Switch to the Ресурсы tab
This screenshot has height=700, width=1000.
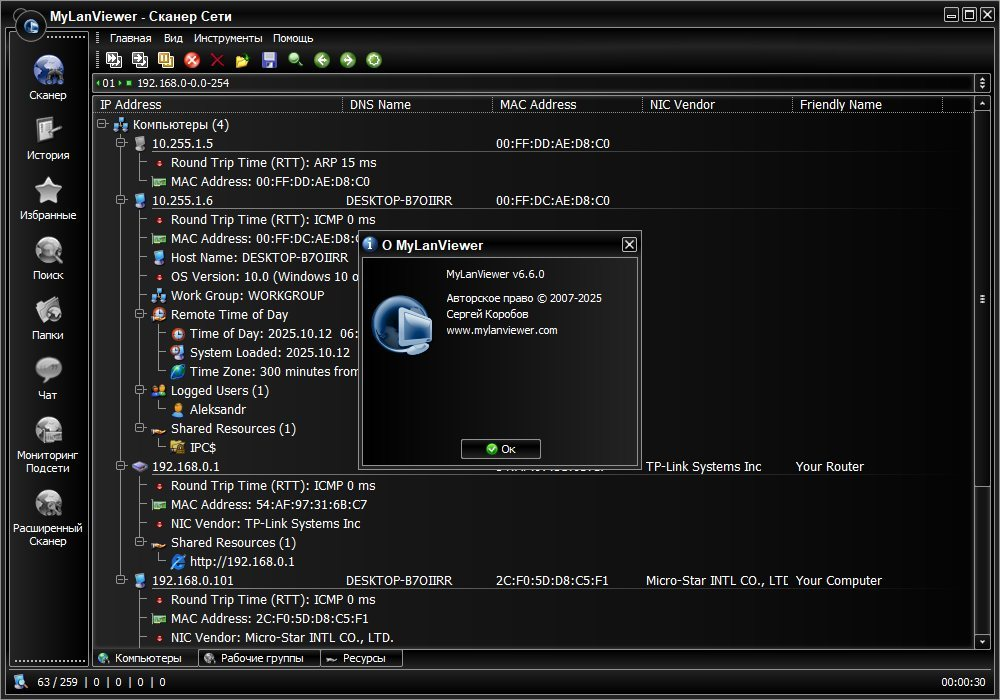pyautogui.click(x=362, y=658)
